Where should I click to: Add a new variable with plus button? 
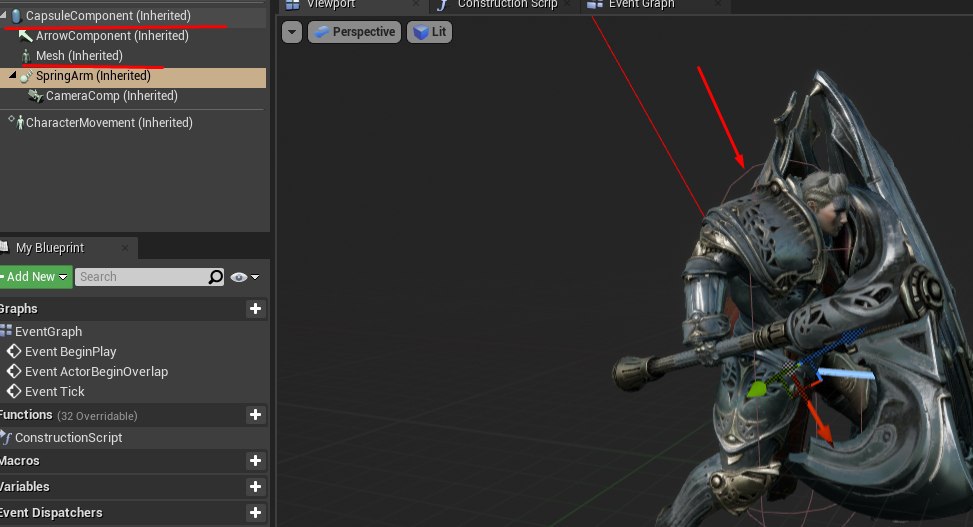pos(255,487)
